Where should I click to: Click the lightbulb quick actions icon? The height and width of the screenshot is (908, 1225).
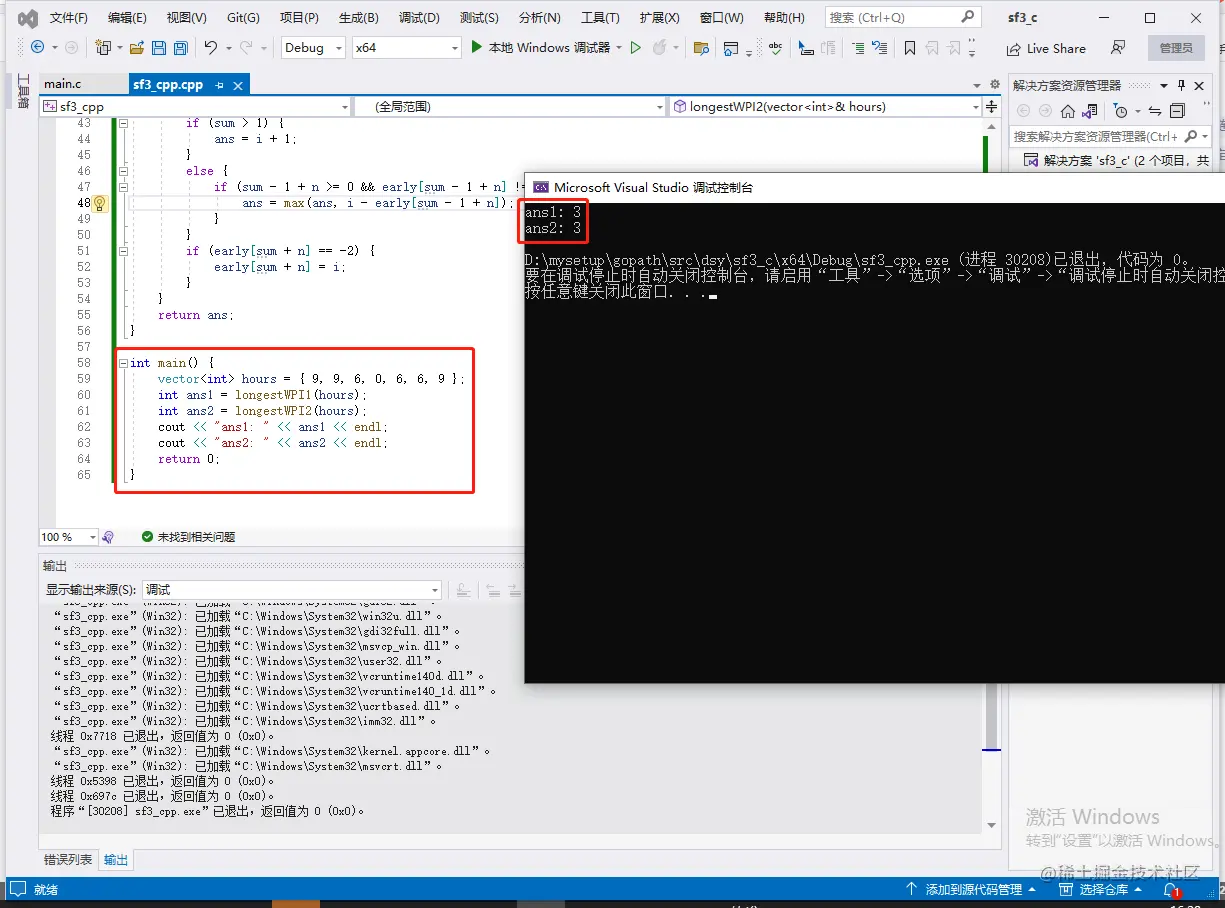coord(99,203)
